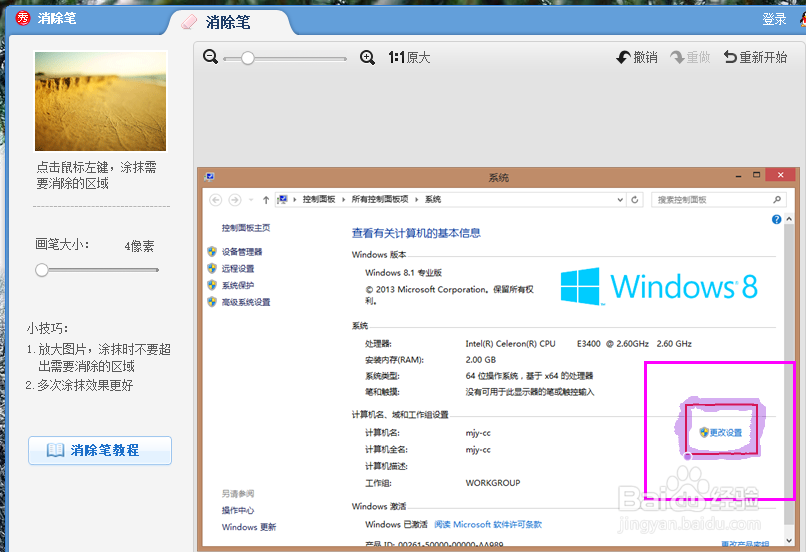Click the forward arrow in System window
The image size is (806, 552).
pos(234,199)
